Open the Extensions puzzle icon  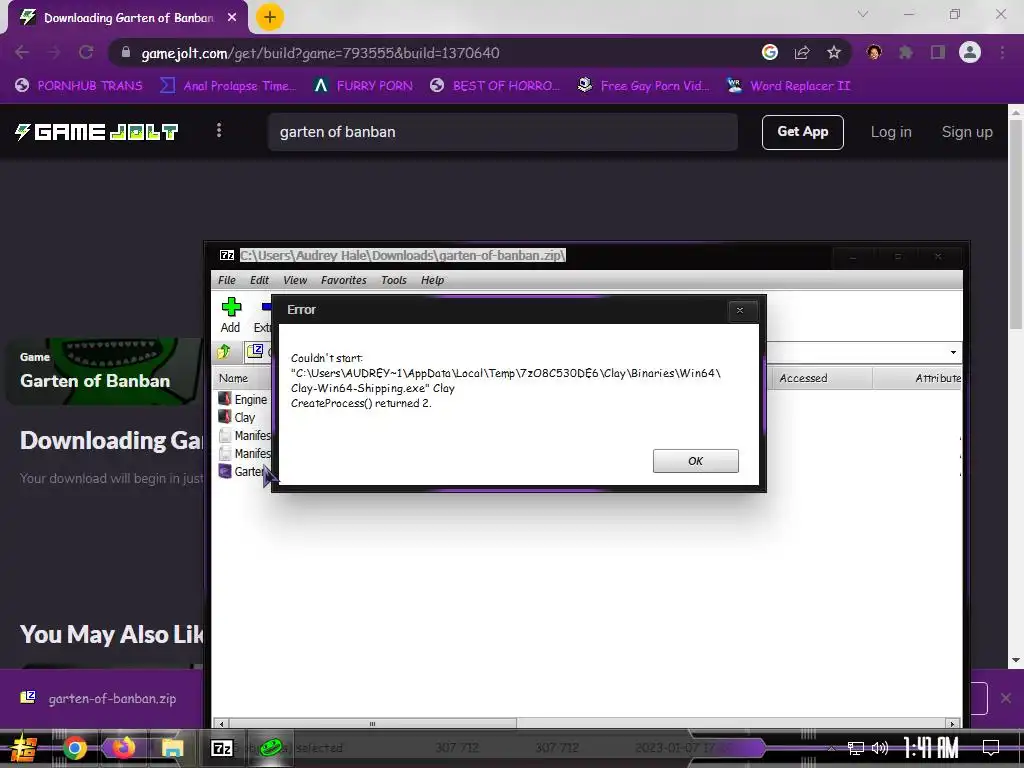(x=906, y=52)
